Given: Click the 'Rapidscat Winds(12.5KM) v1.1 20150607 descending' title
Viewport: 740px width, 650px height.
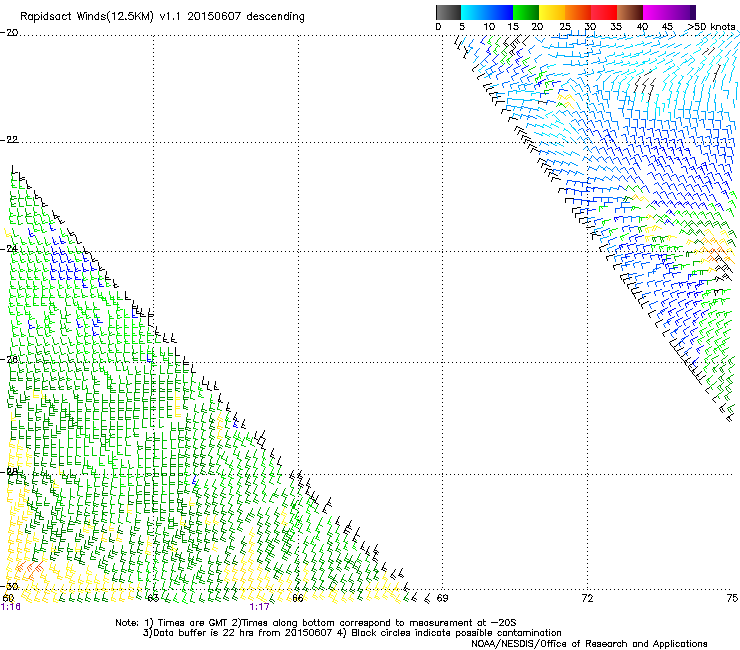Looking at the screenshot, I should pos(162,17).
